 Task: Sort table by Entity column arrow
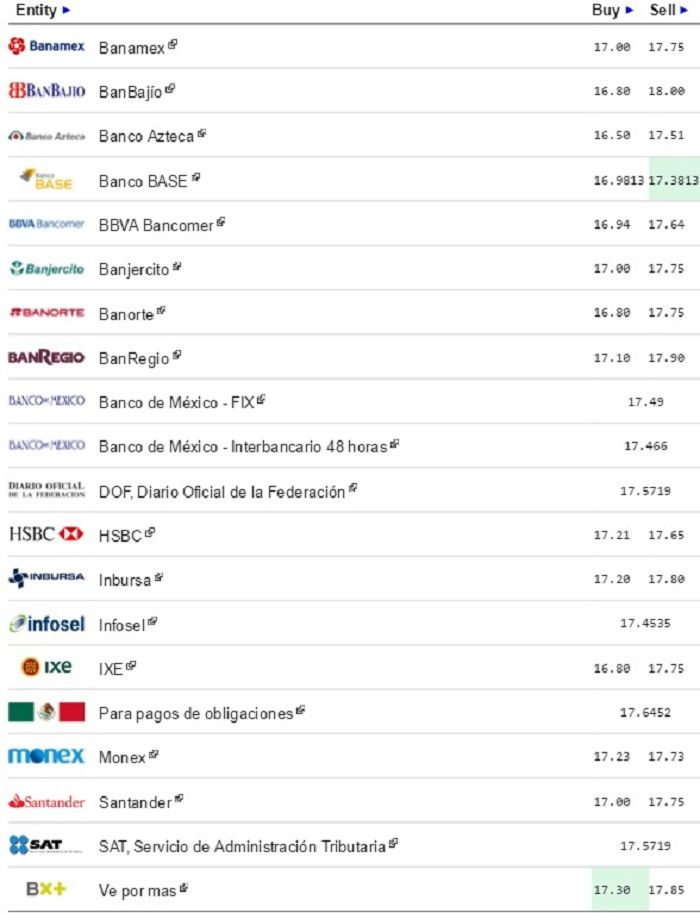(x=67, y=10)
